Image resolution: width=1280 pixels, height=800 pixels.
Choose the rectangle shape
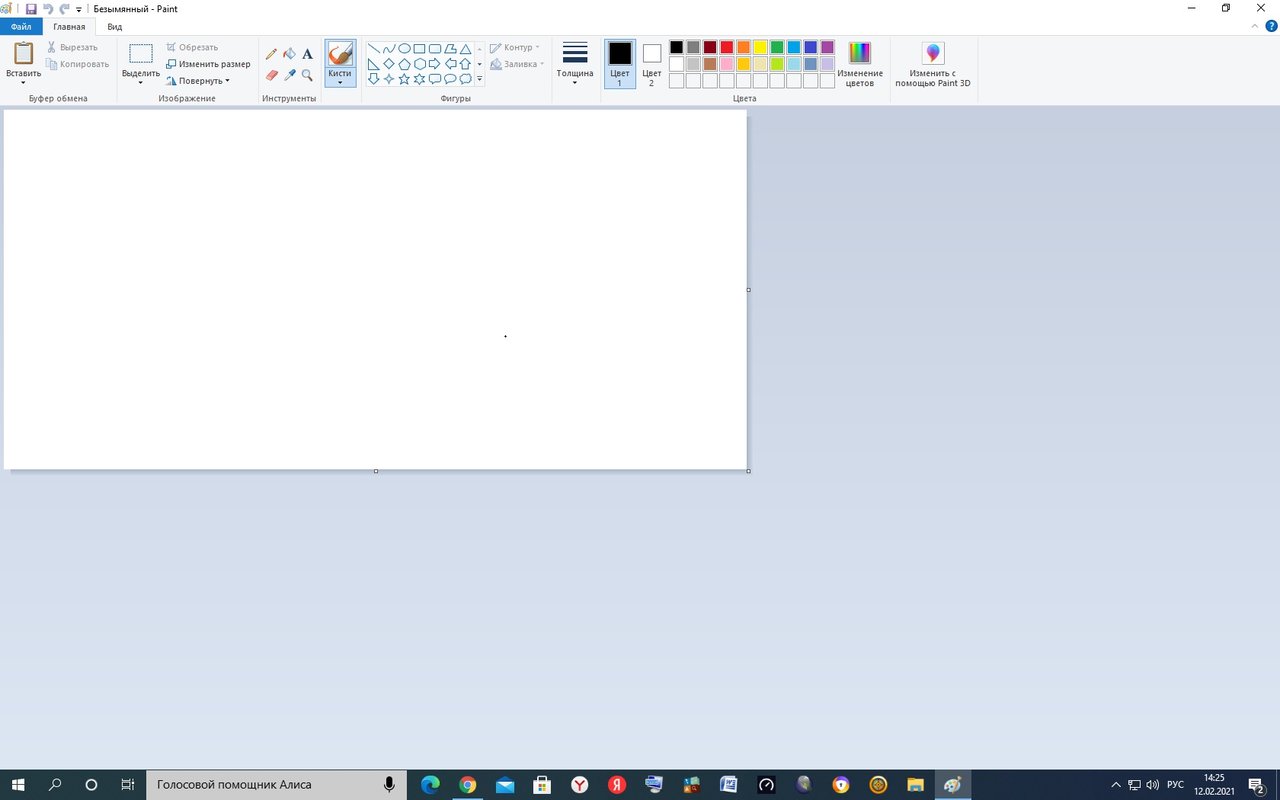[419, 48]
